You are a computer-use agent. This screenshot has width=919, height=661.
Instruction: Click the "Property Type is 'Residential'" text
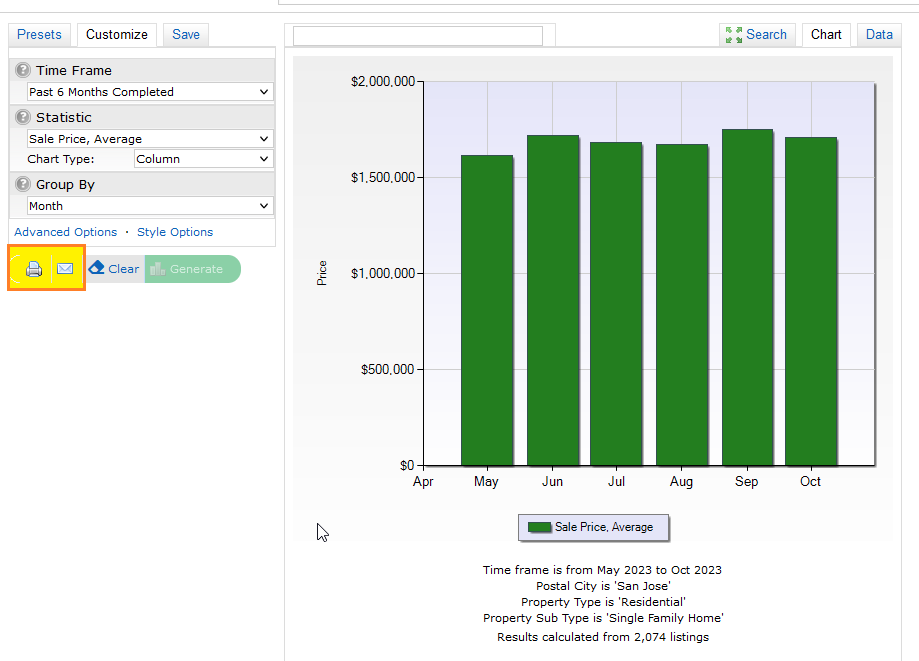[x=603, y=602]
